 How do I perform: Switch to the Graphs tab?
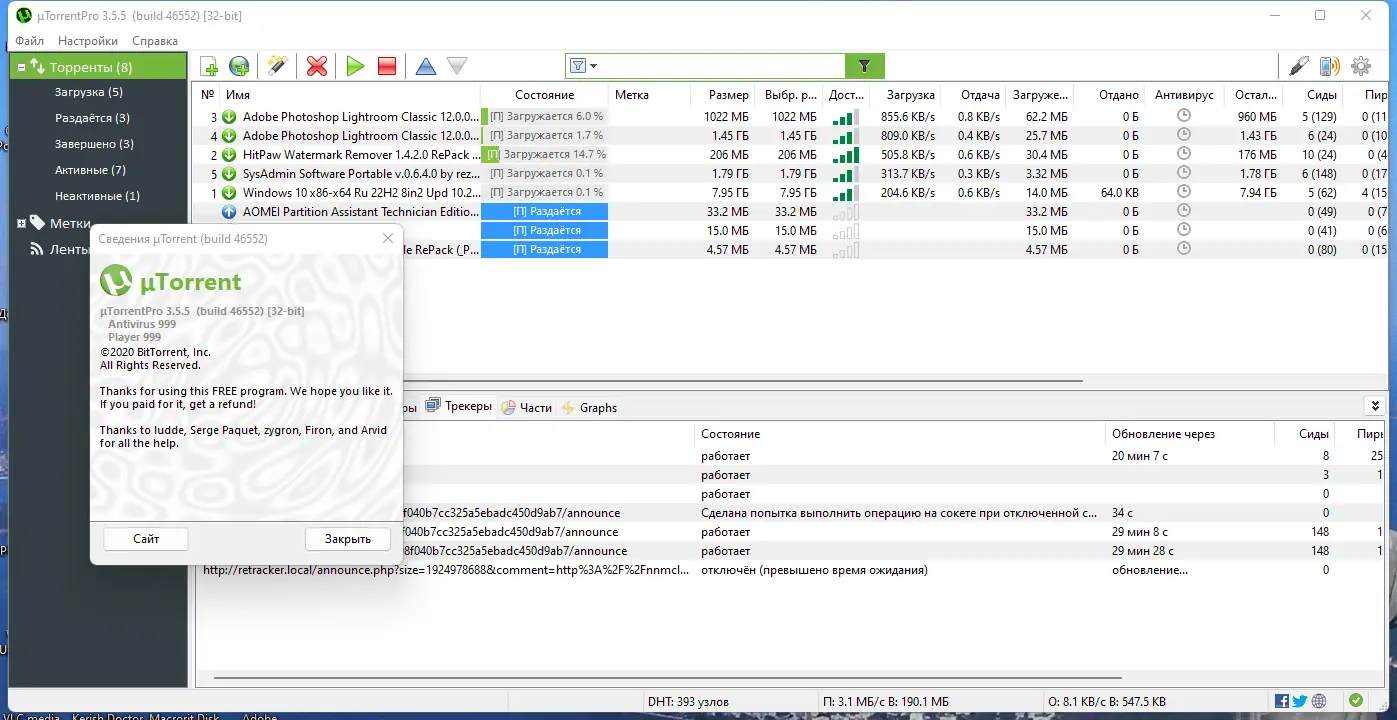pyautogui.click(x=589, y=407)
